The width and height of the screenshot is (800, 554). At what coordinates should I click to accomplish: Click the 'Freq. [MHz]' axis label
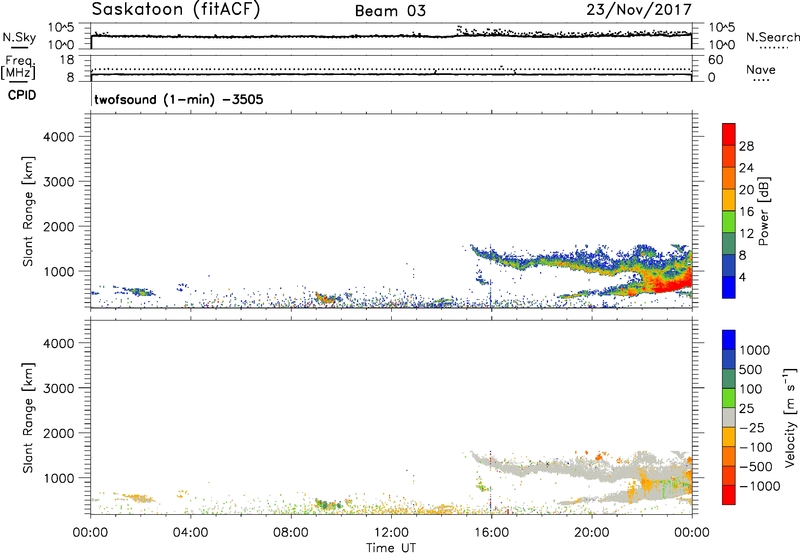(18, 67)
